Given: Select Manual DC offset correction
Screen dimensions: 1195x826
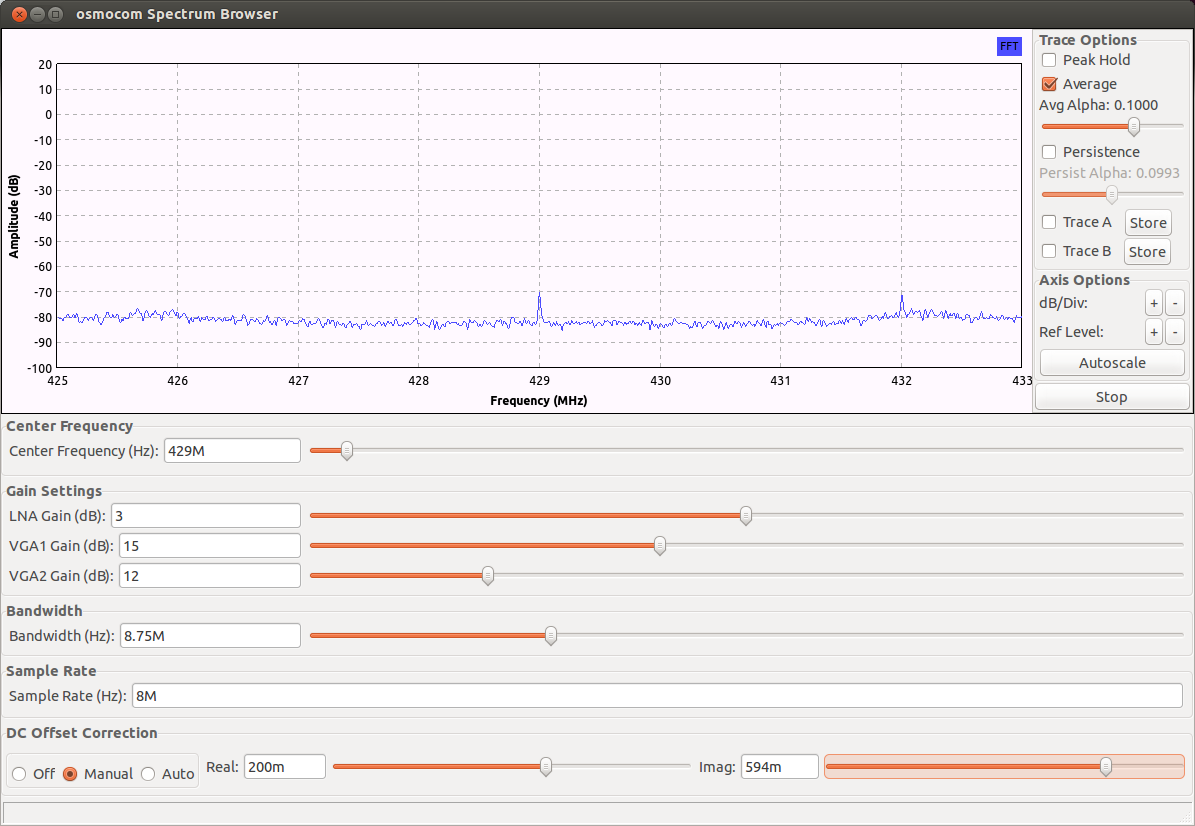Looking at the screenshot, I should (x=70, y=774).
